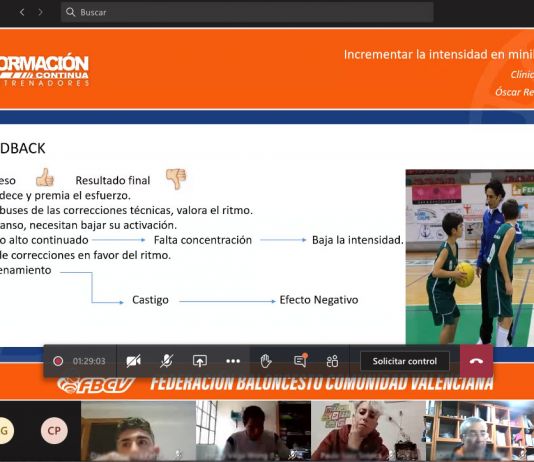
Task: Click the meeting timer 01:29:03
Action: pos(89,361)
